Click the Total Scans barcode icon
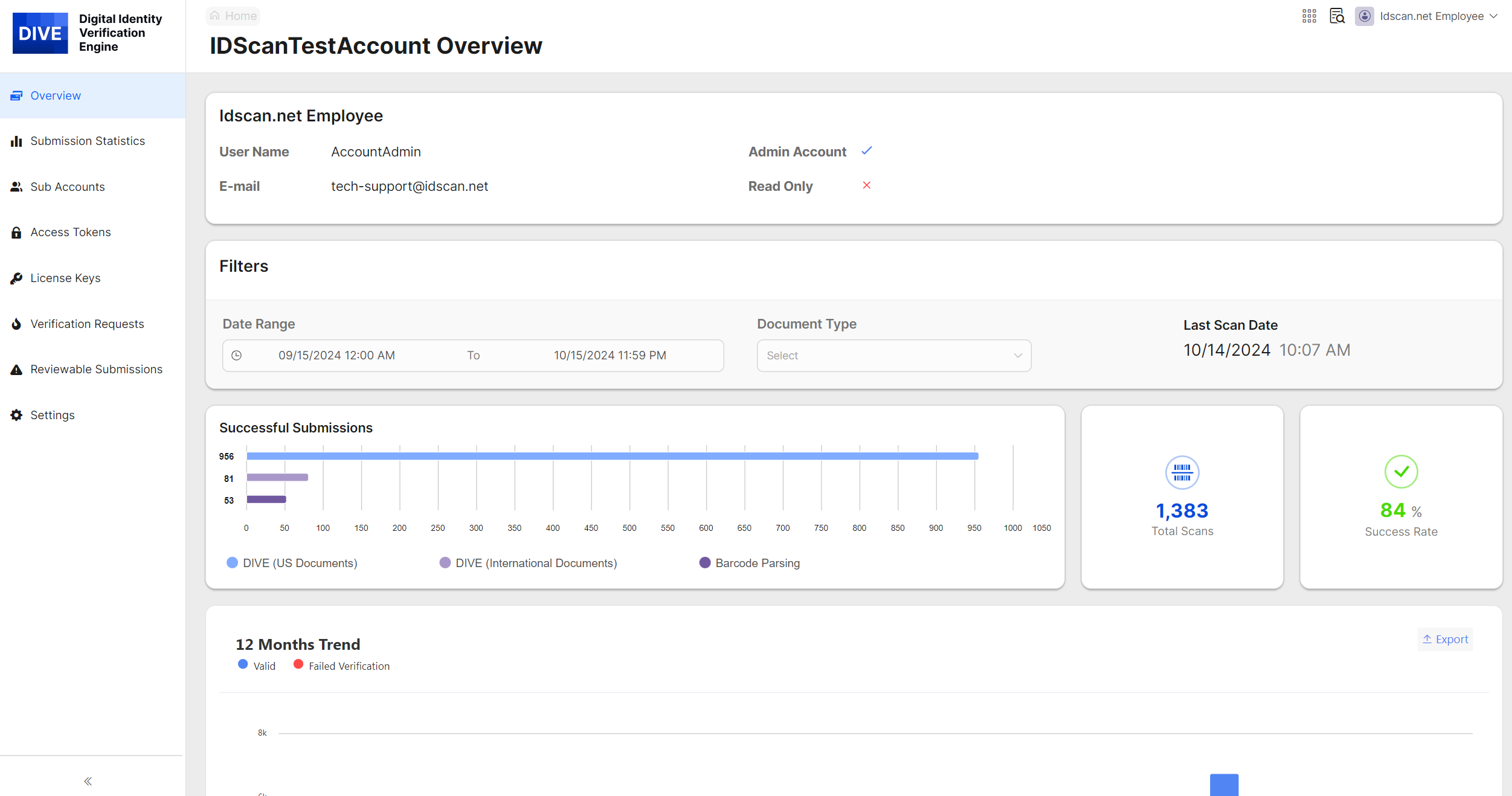 point(1182,472)
